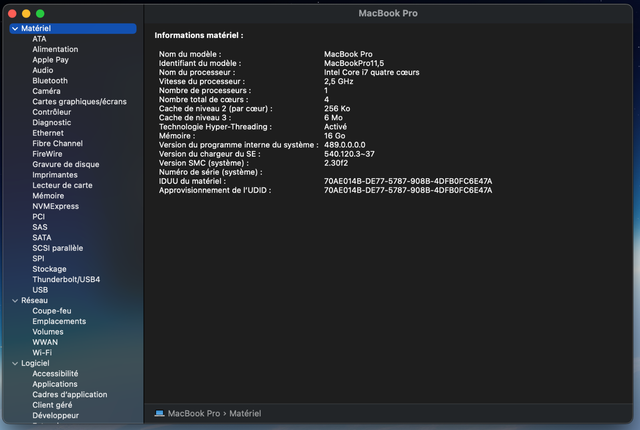Collapse the Matériel section chevron

pyautogui.click(x=15, y=29)
